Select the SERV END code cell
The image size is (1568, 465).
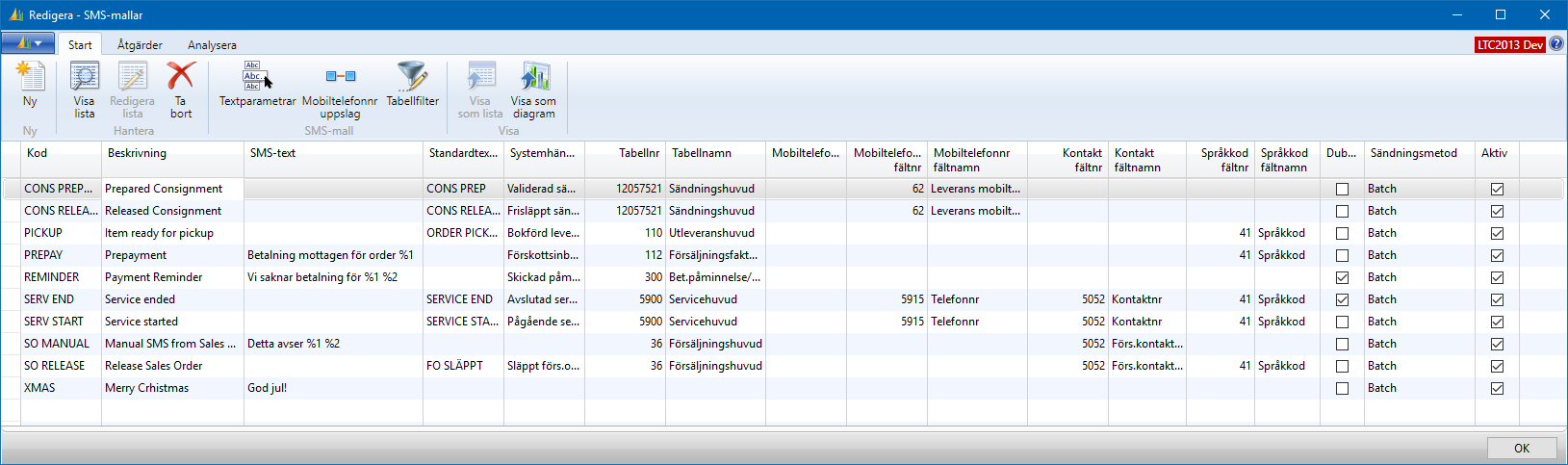tap(61, 299)
